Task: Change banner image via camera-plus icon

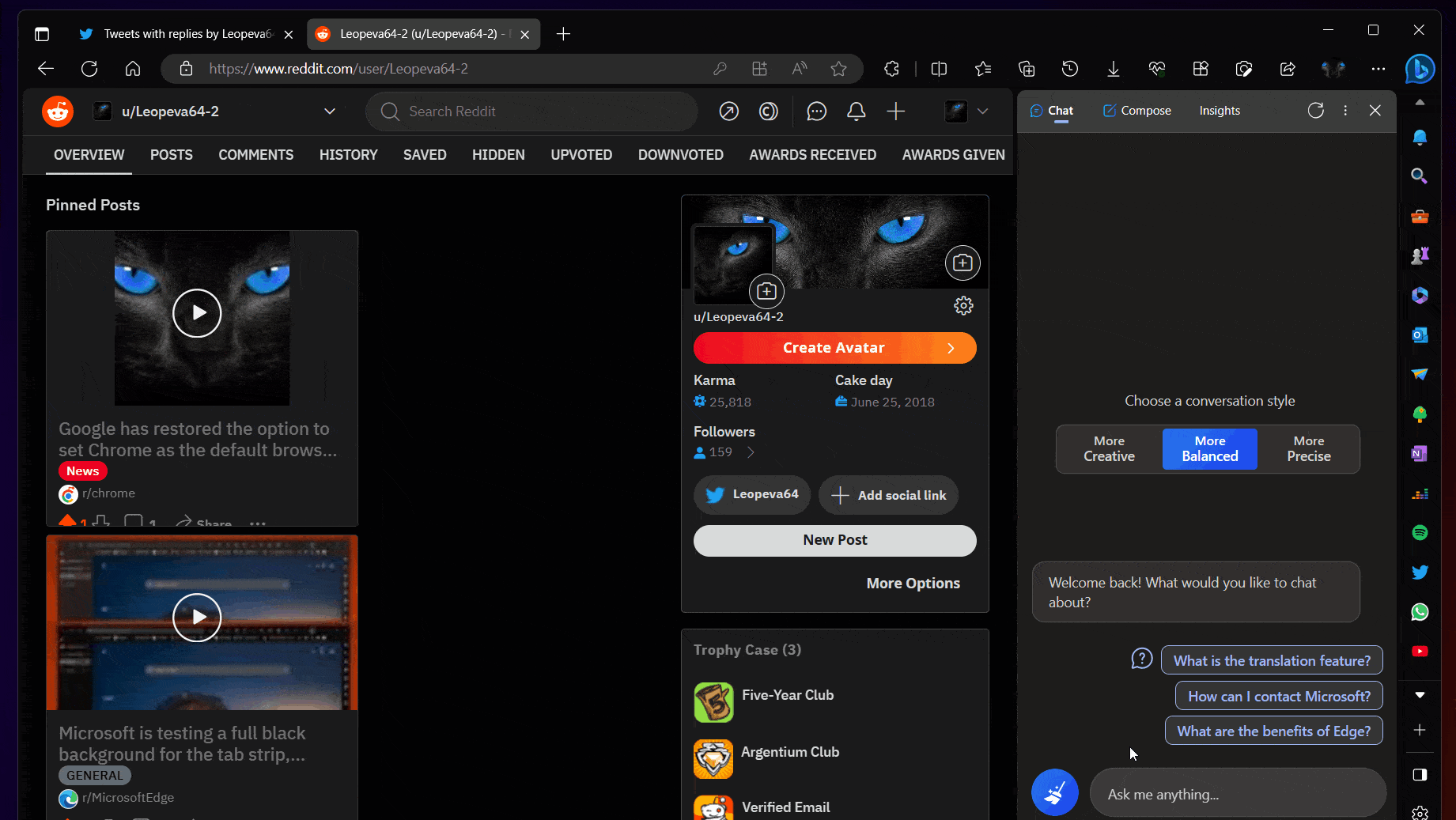Action: [962, 263]
